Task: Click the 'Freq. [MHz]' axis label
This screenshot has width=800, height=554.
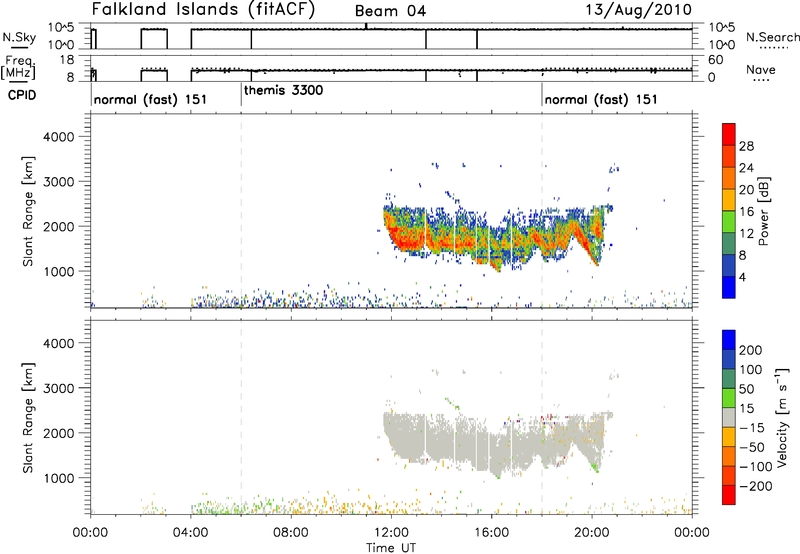Action: (x=19, y=67)
